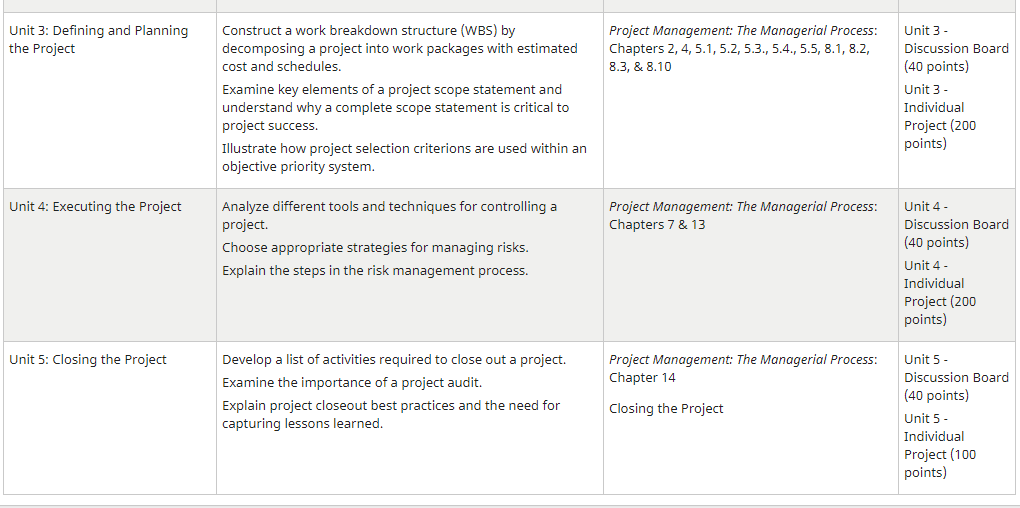
Task: Open the 'Closing the Project' reading link
Action: pos(666,408)
